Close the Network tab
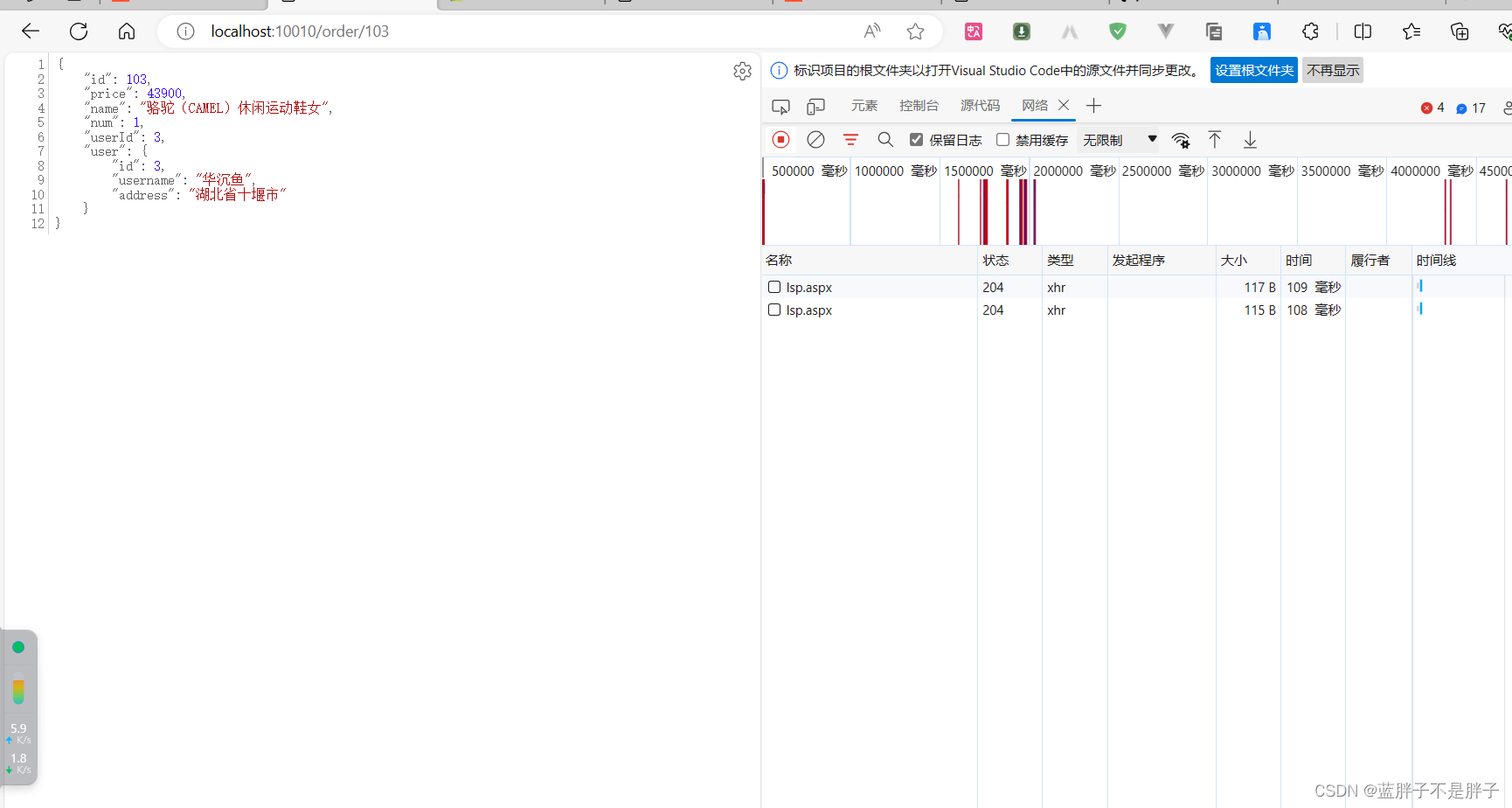1512x808 pixels. point(1064,105)
